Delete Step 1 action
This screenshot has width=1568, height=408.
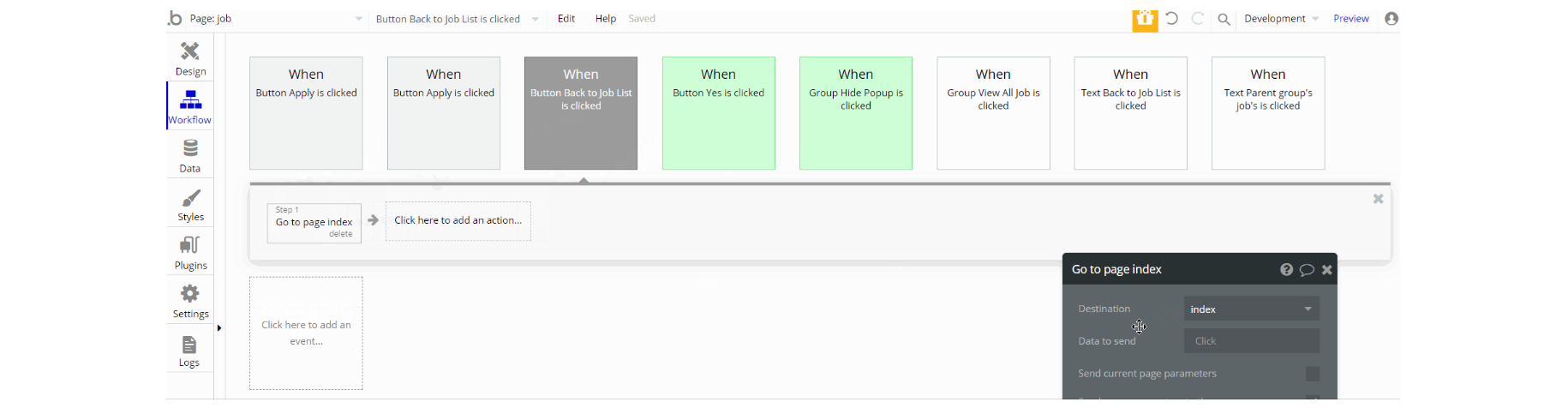pos(341,234)
